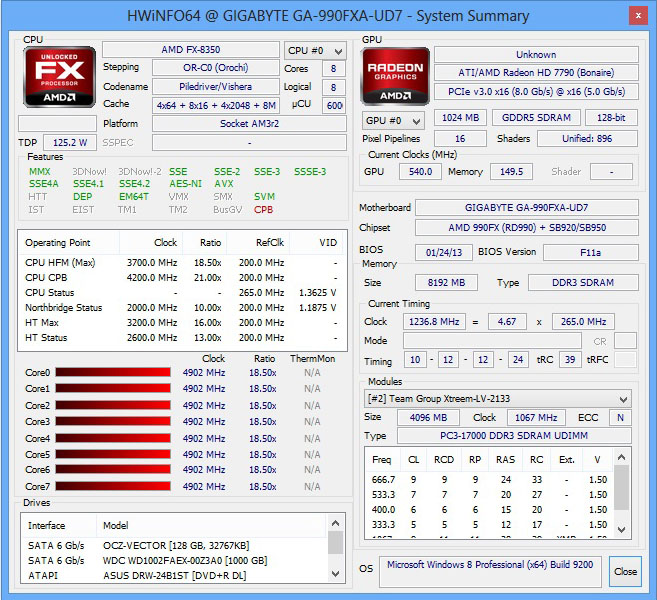The image size is (657, 600).
Task: Select the 666.7 frequency timing row
Action: click(x=489, y=479)
